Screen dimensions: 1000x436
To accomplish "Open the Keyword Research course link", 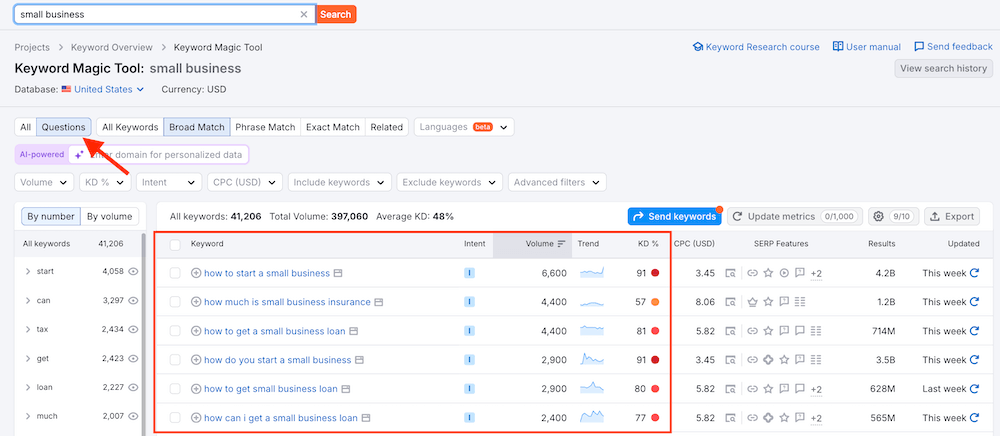I will [756, 47].
